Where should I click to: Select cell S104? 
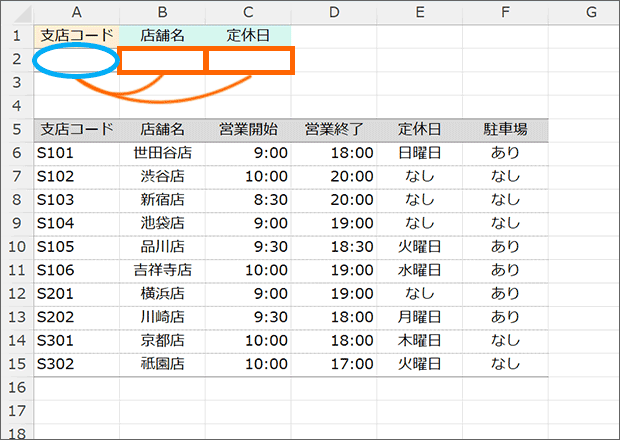tap(77, 223)
